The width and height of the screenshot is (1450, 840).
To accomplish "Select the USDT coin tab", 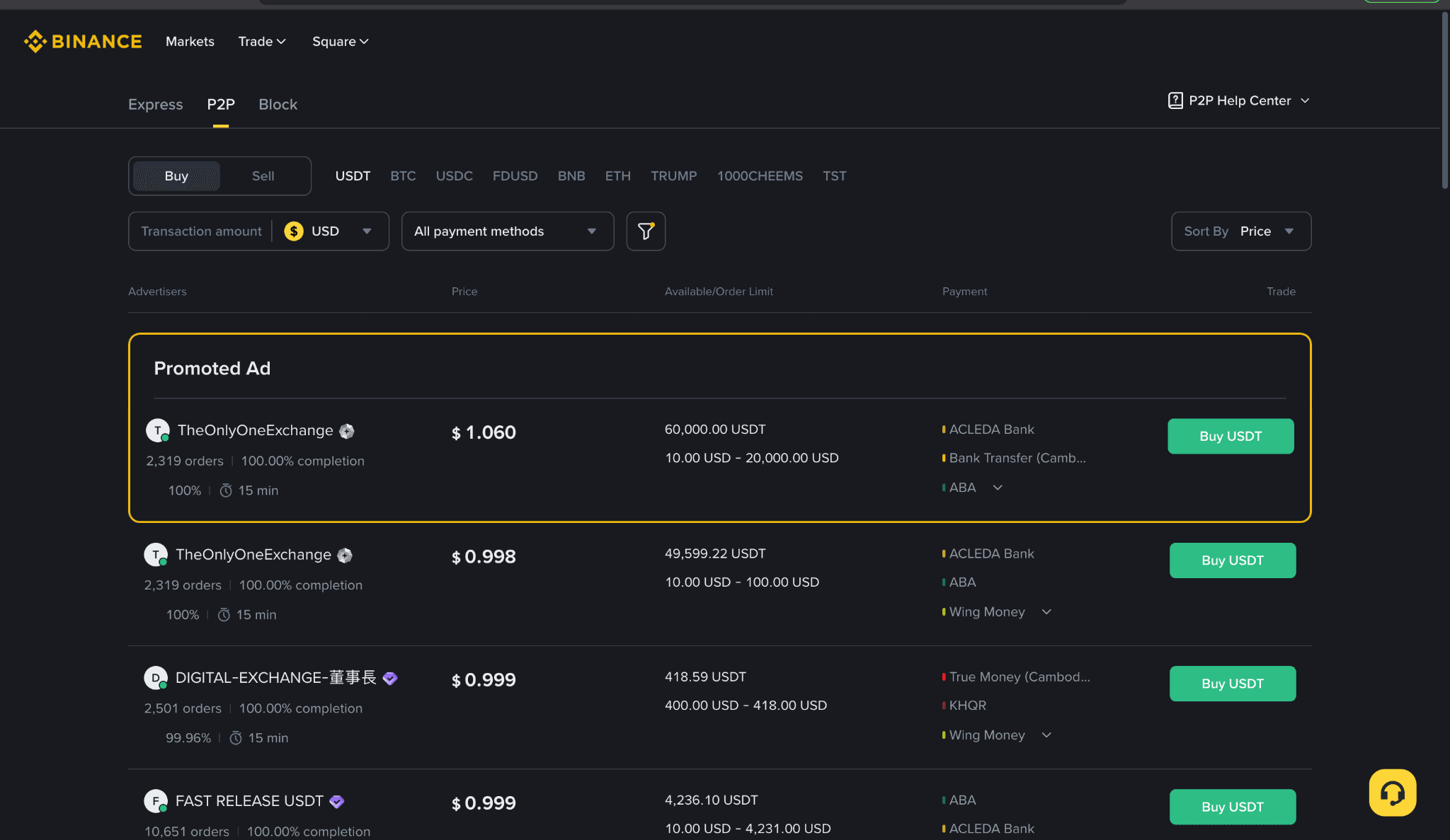I will [x=353, y=176].
